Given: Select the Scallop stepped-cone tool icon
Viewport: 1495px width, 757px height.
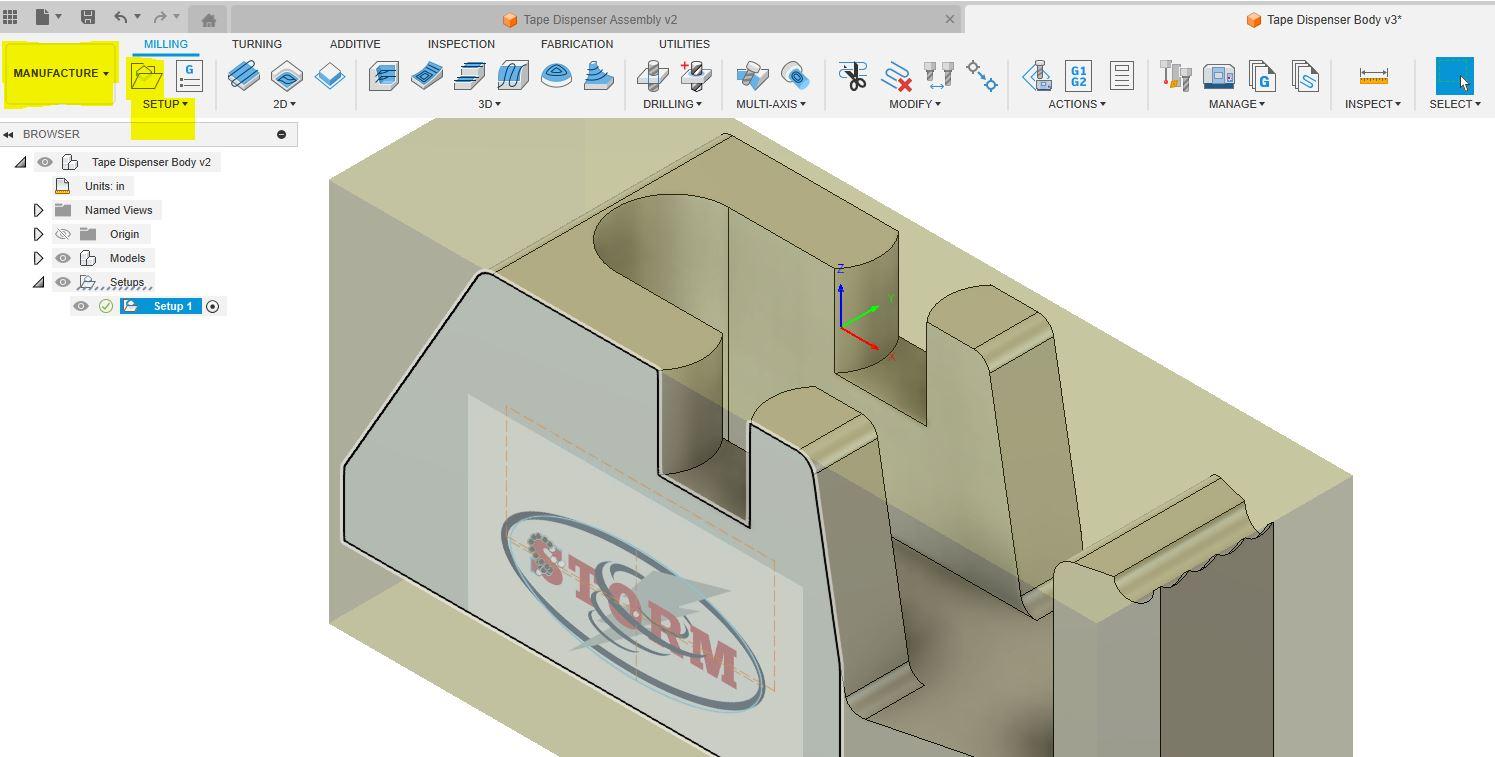Looking at the screenshot, I should 598,76.
